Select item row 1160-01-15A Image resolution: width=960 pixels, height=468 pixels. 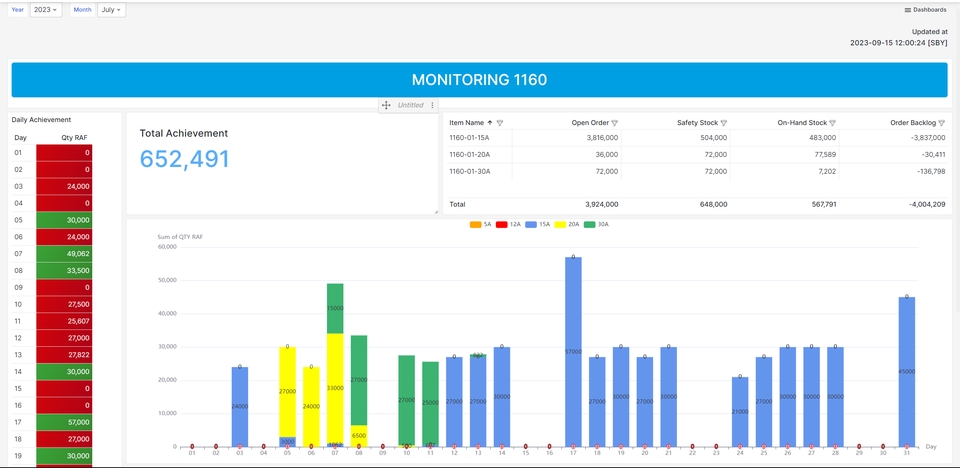click(697, 138)
